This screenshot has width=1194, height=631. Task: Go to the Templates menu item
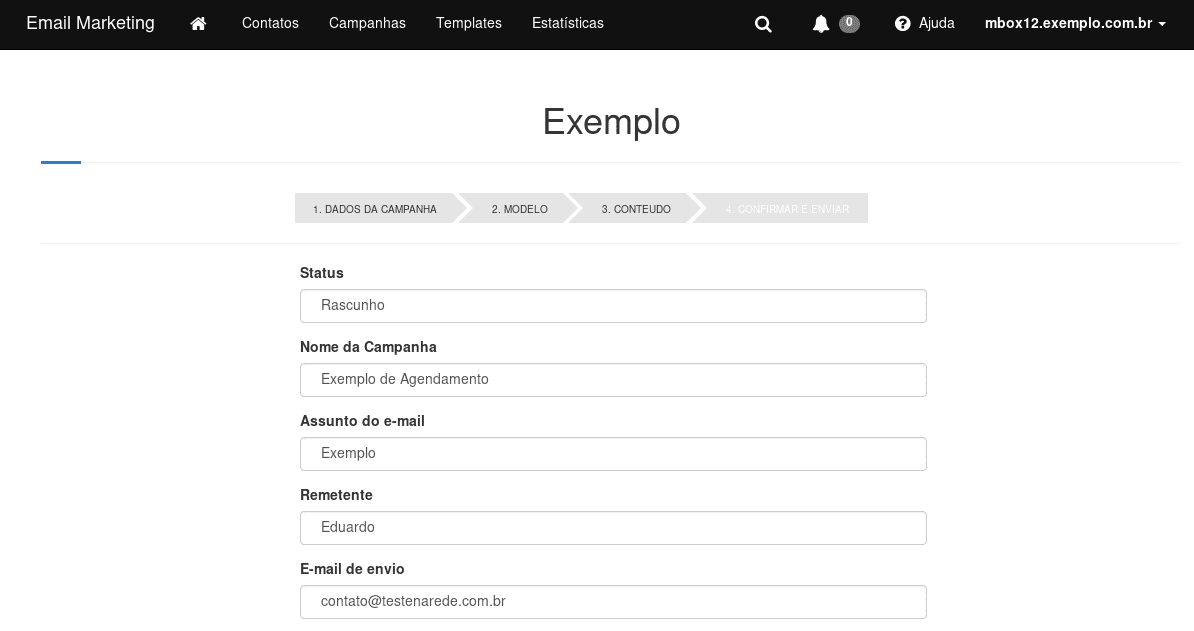click(469, 23)
